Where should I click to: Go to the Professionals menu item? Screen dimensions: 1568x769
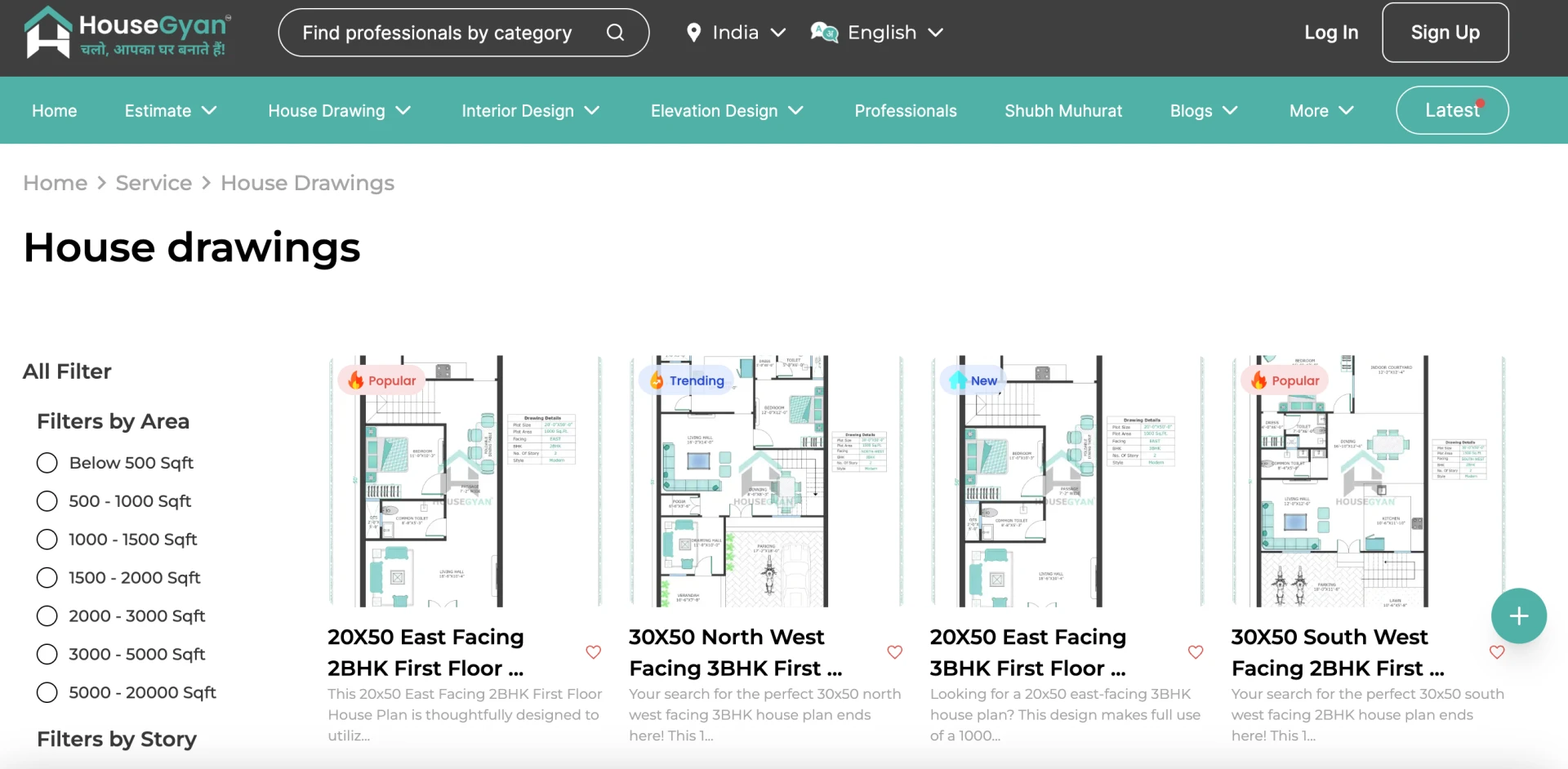[x=905, y=111]
